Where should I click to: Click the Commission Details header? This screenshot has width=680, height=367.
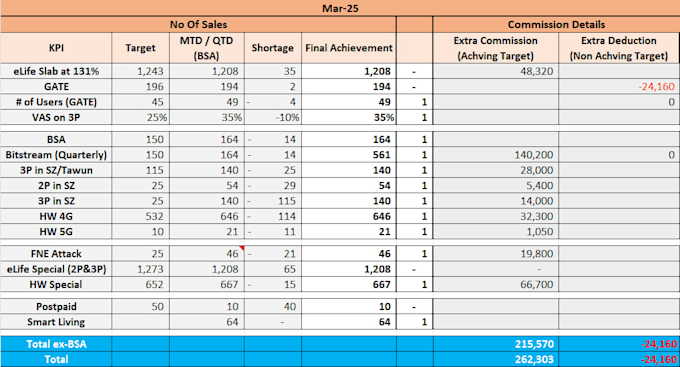[x=556, y=24]
